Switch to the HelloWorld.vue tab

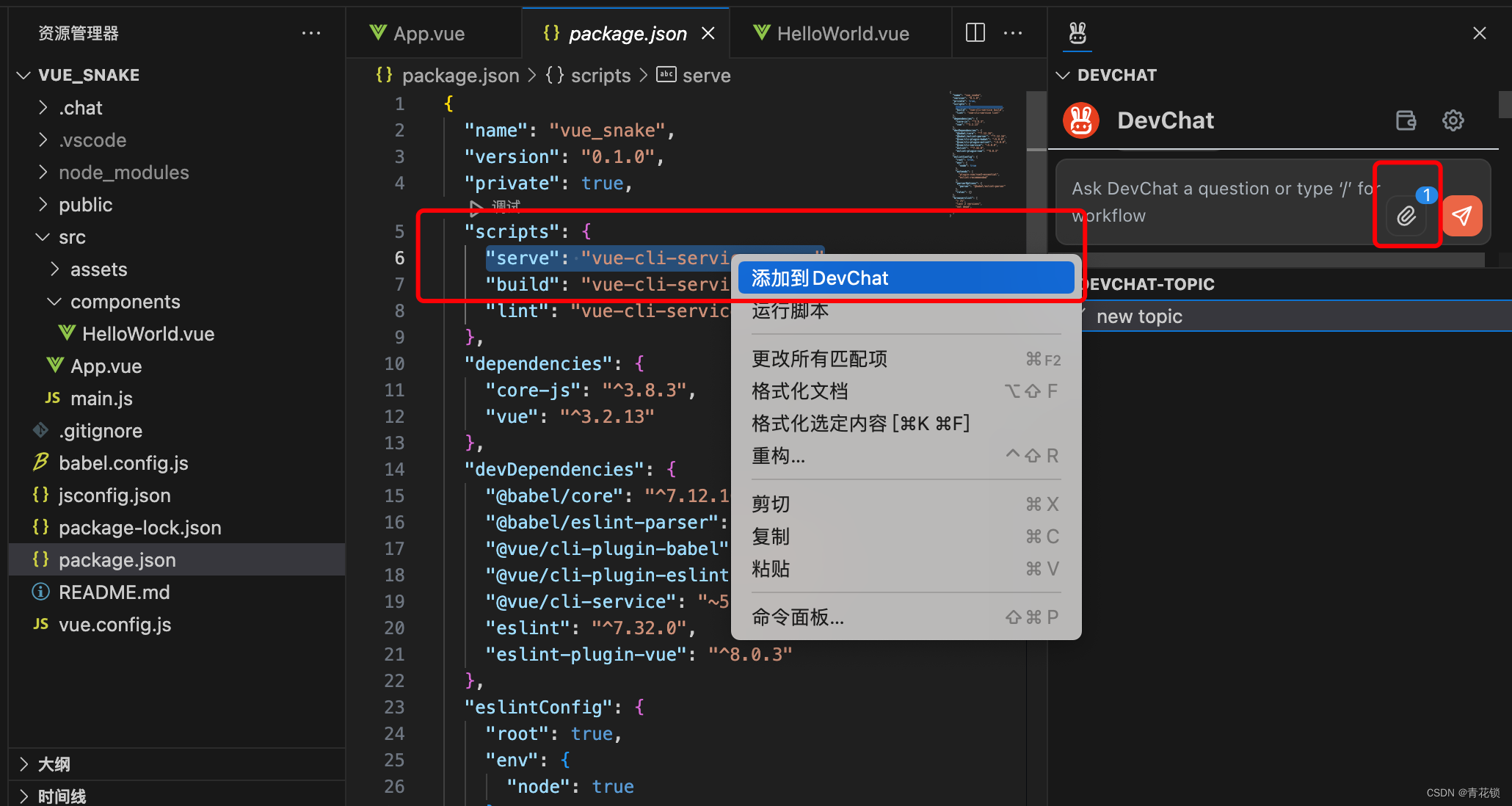coord(841,33)
